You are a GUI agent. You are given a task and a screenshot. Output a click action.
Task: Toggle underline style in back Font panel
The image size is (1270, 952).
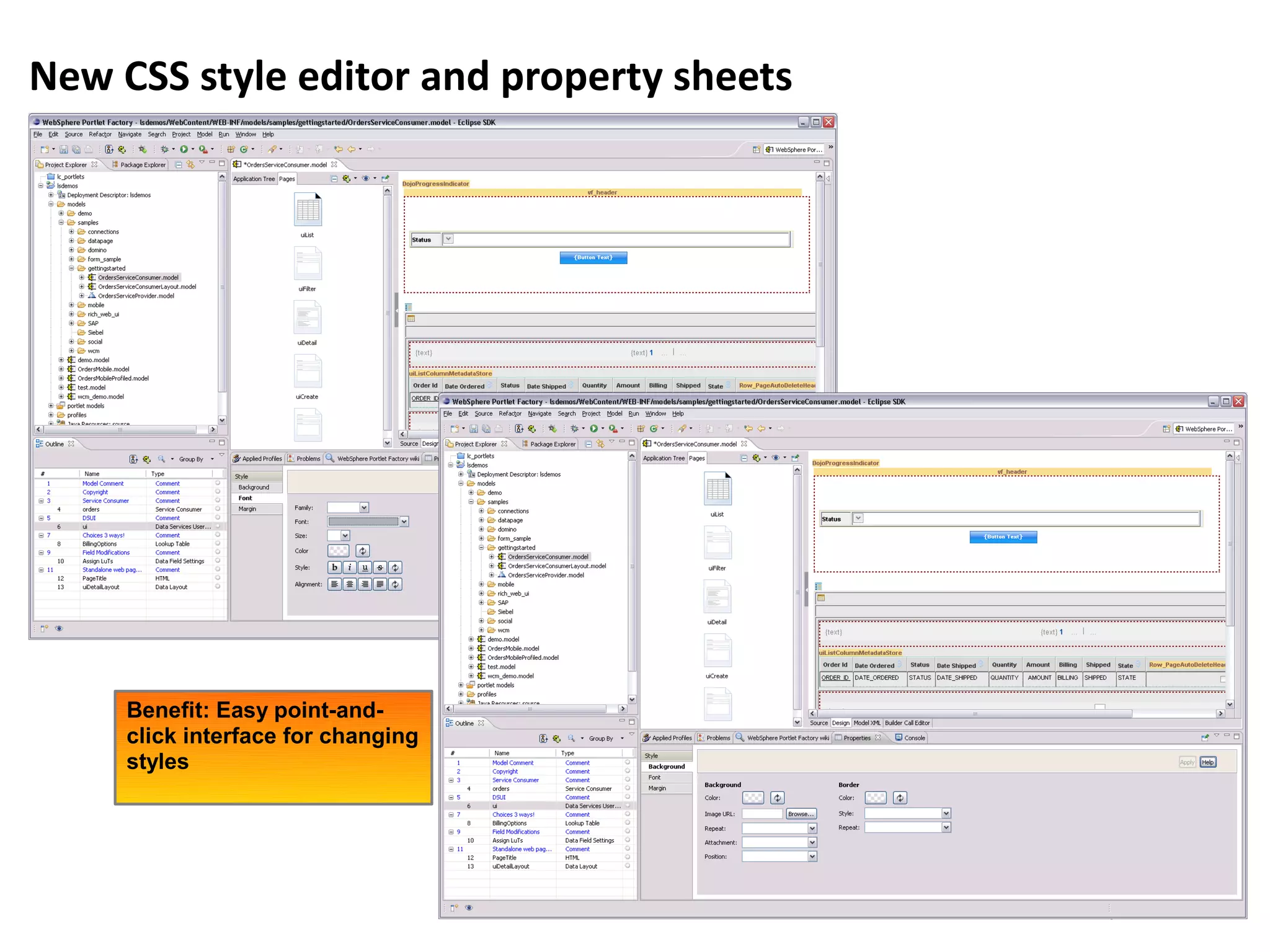click(365, 567)
